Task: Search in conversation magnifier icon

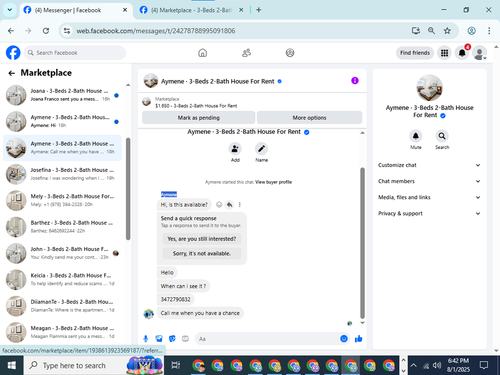Action: point(442,136)
